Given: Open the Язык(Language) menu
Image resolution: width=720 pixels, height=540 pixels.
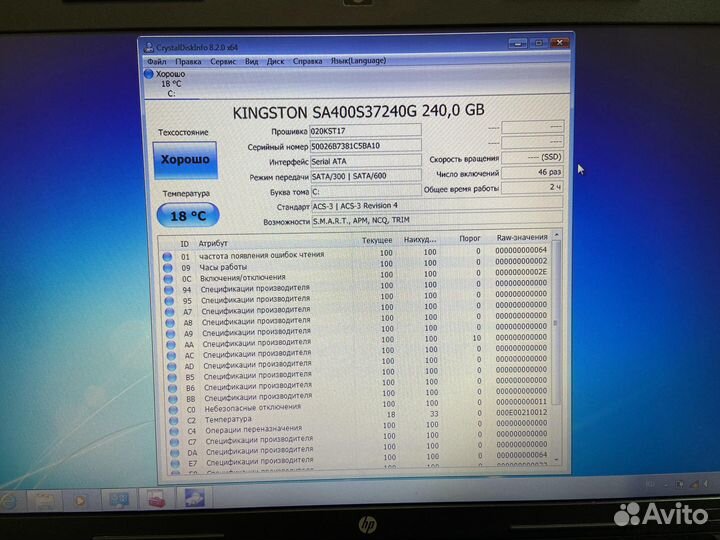Looking at the screenshot, I should click(x=359, y=61).
